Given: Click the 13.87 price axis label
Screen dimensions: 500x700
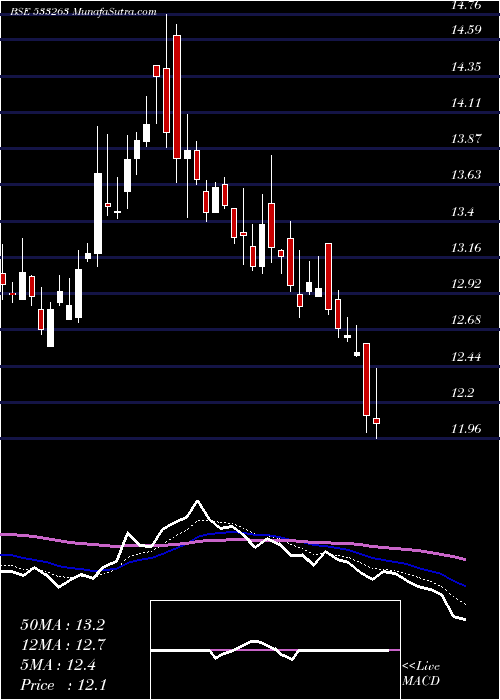Looking at the screenshot, I should tap(466, 139).
